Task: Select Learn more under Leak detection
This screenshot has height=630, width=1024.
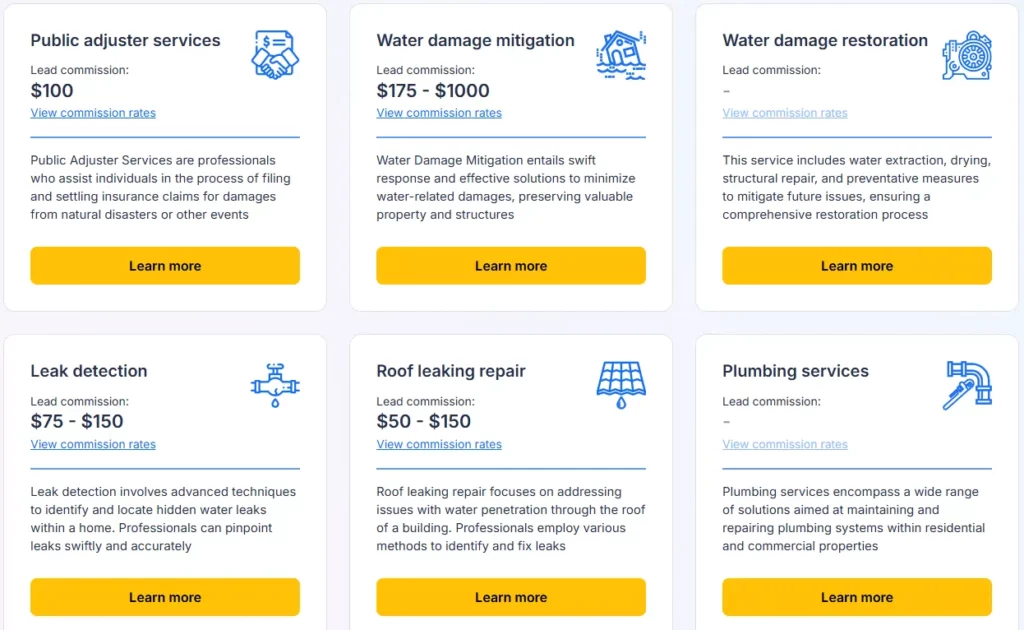Action: click(x=165, y=596)
